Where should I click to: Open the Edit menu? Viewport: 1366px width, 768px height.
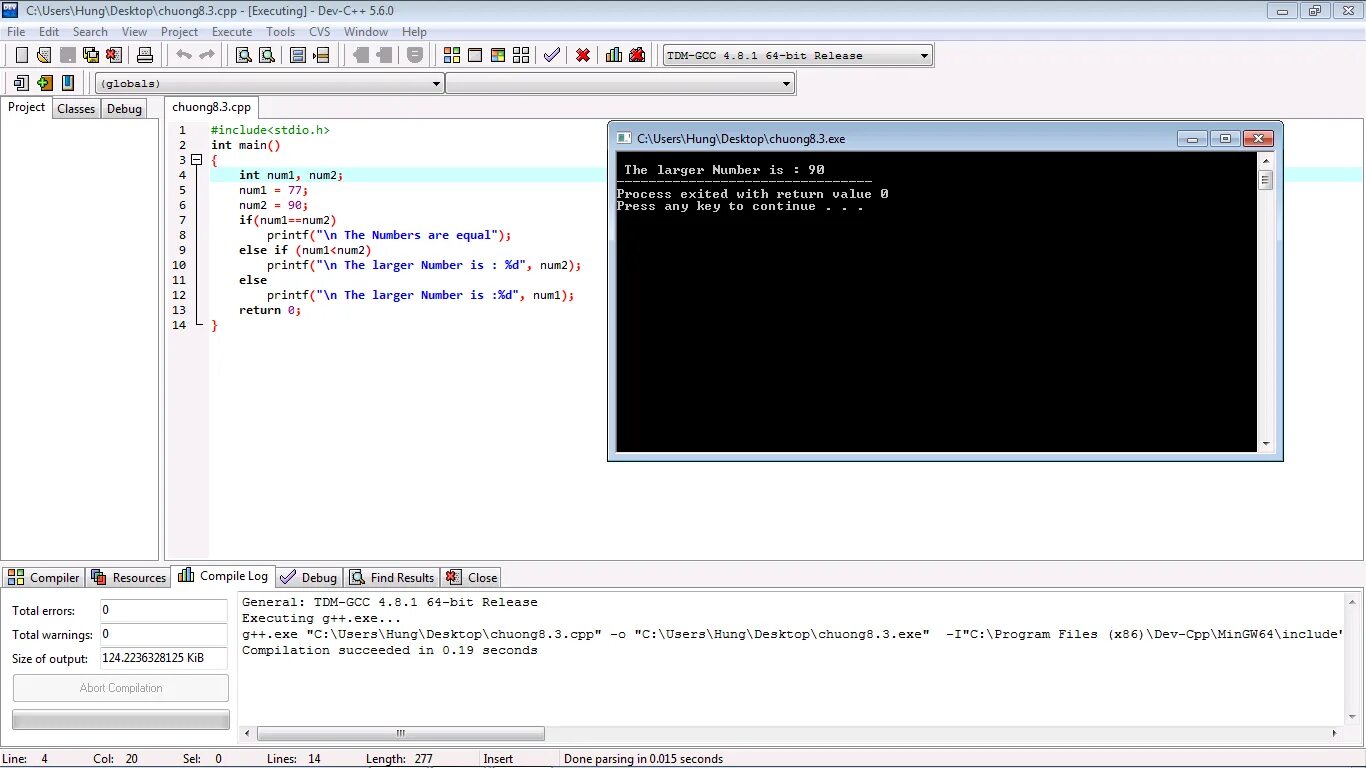(x=49, y=31)
